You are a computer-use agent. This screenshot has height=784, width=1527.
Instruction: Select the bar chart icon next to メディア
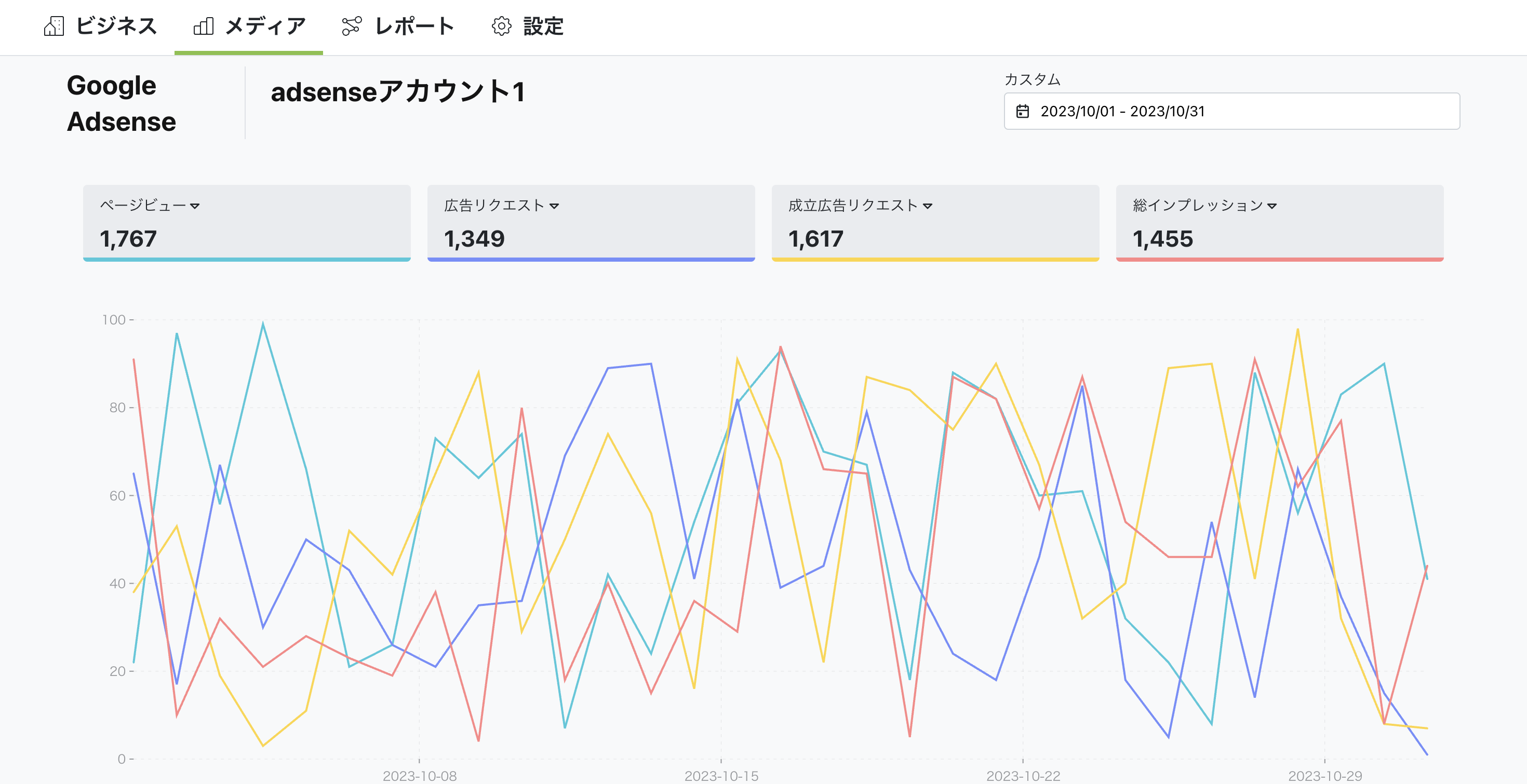[x=204, y=26]
